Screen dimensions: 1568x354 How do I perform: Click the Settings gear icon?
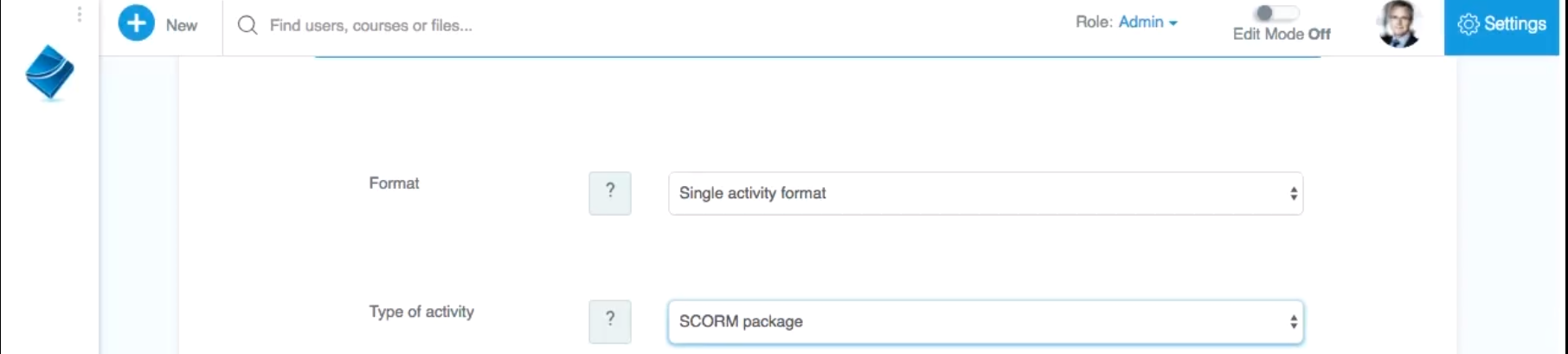[1468, 25]
